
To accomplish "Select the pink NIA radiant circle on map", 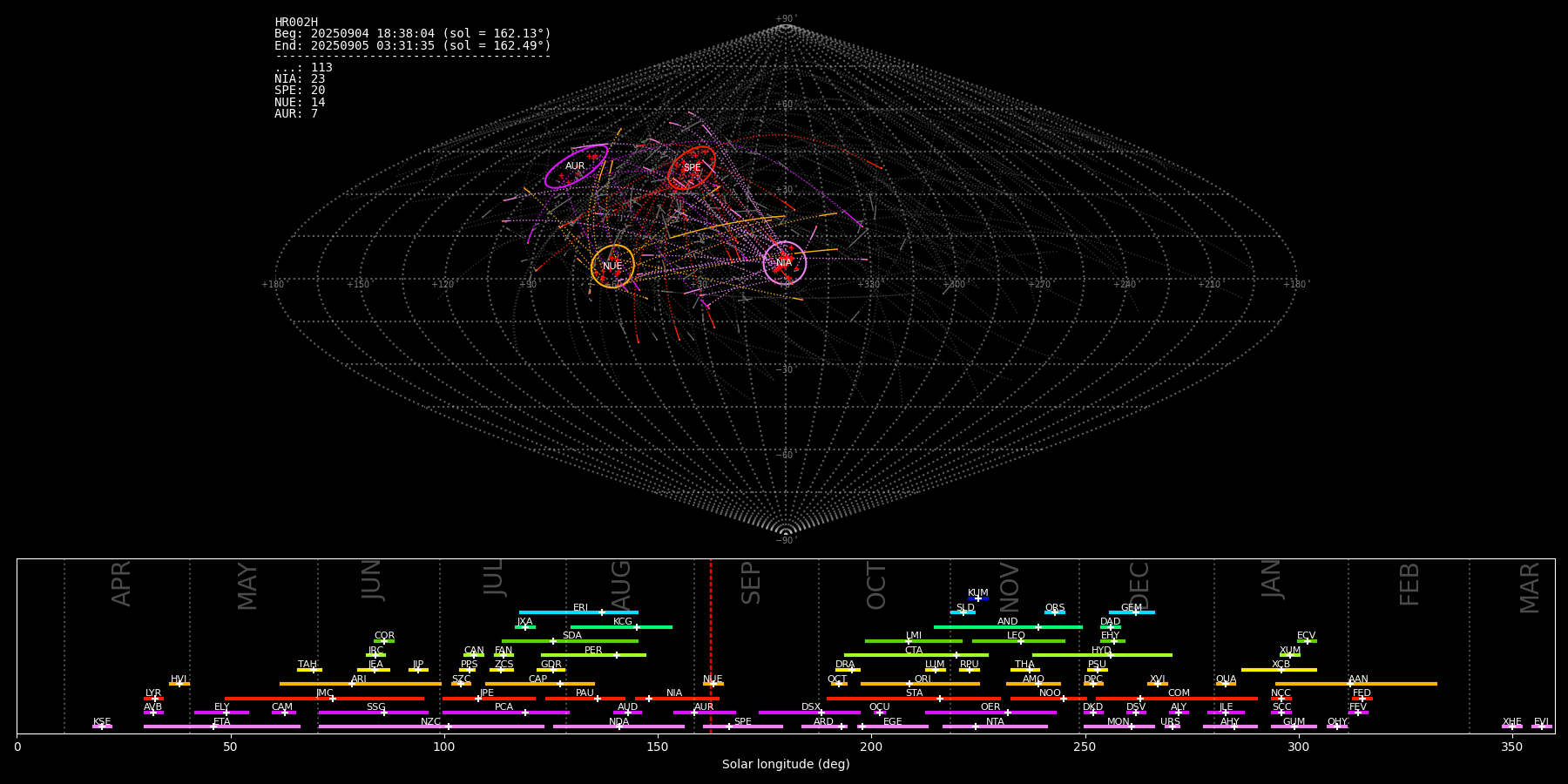I will click(x=785, y=263).
